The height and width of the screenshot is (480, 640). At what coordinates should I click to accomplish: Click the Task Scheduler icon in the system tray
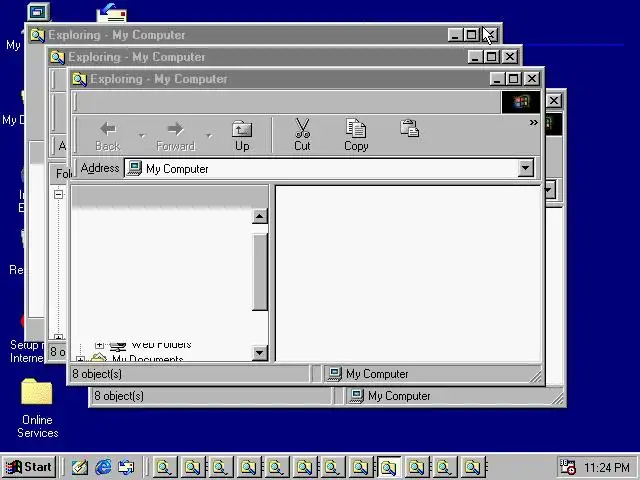[568, 467]
